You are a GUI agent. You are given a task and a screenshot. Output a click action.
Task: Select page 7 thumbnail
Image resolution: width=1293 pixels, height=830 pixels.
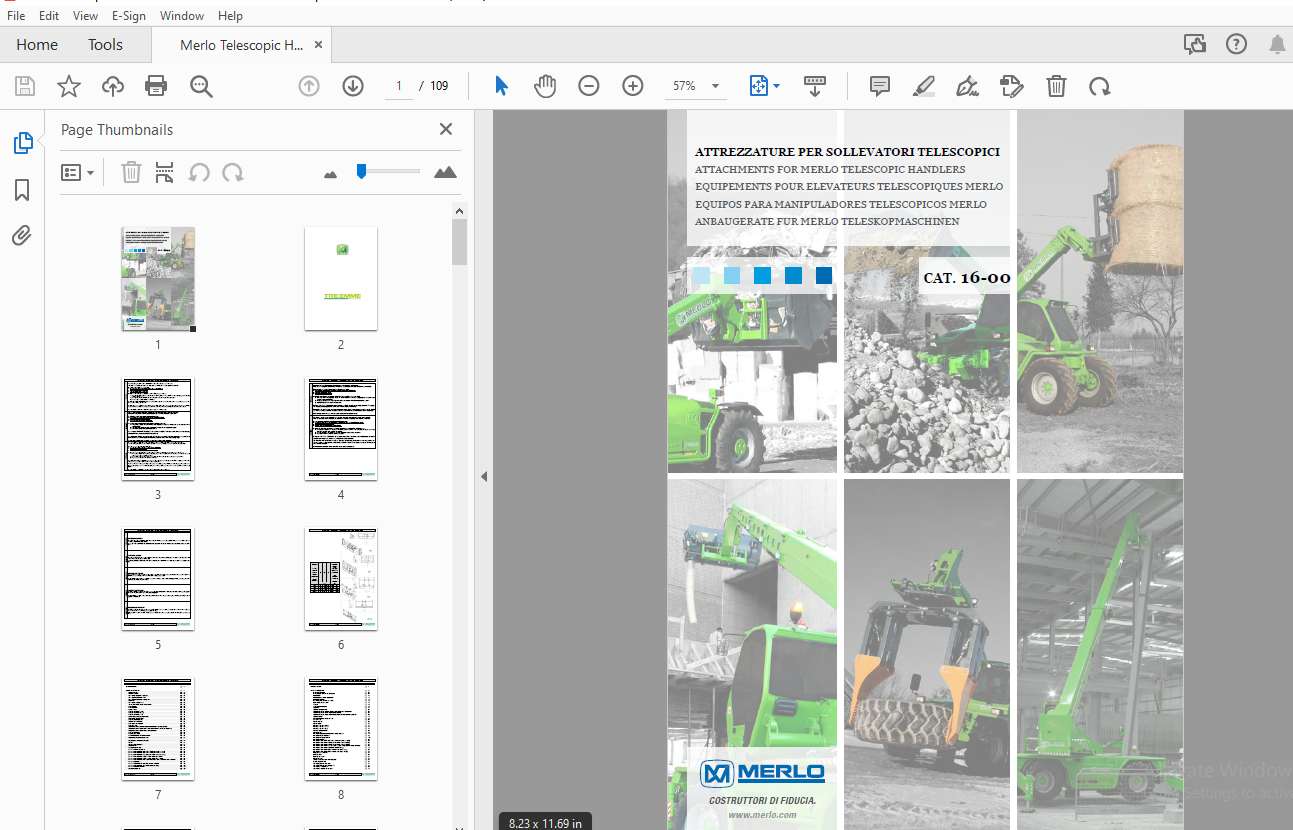(158, 729)
